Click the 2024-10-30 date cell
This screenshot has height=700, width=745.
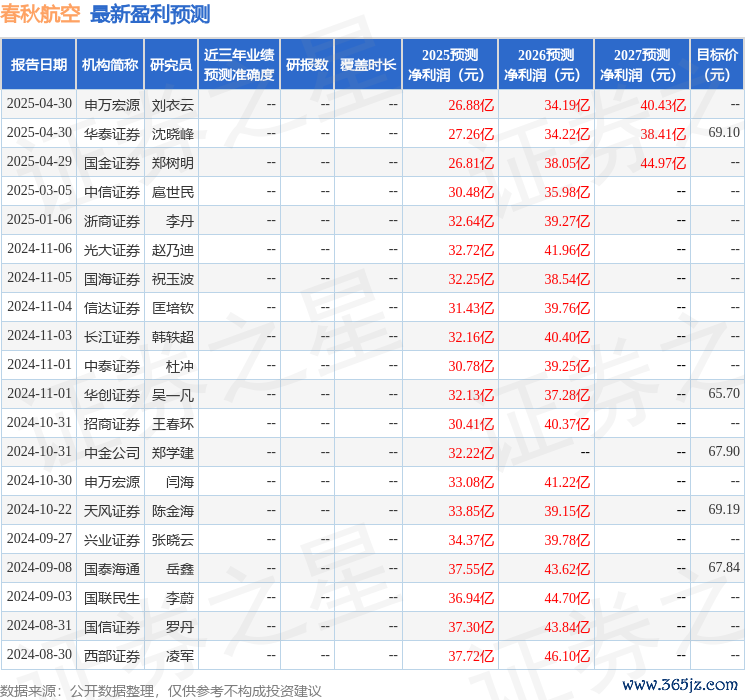(39, 480)
